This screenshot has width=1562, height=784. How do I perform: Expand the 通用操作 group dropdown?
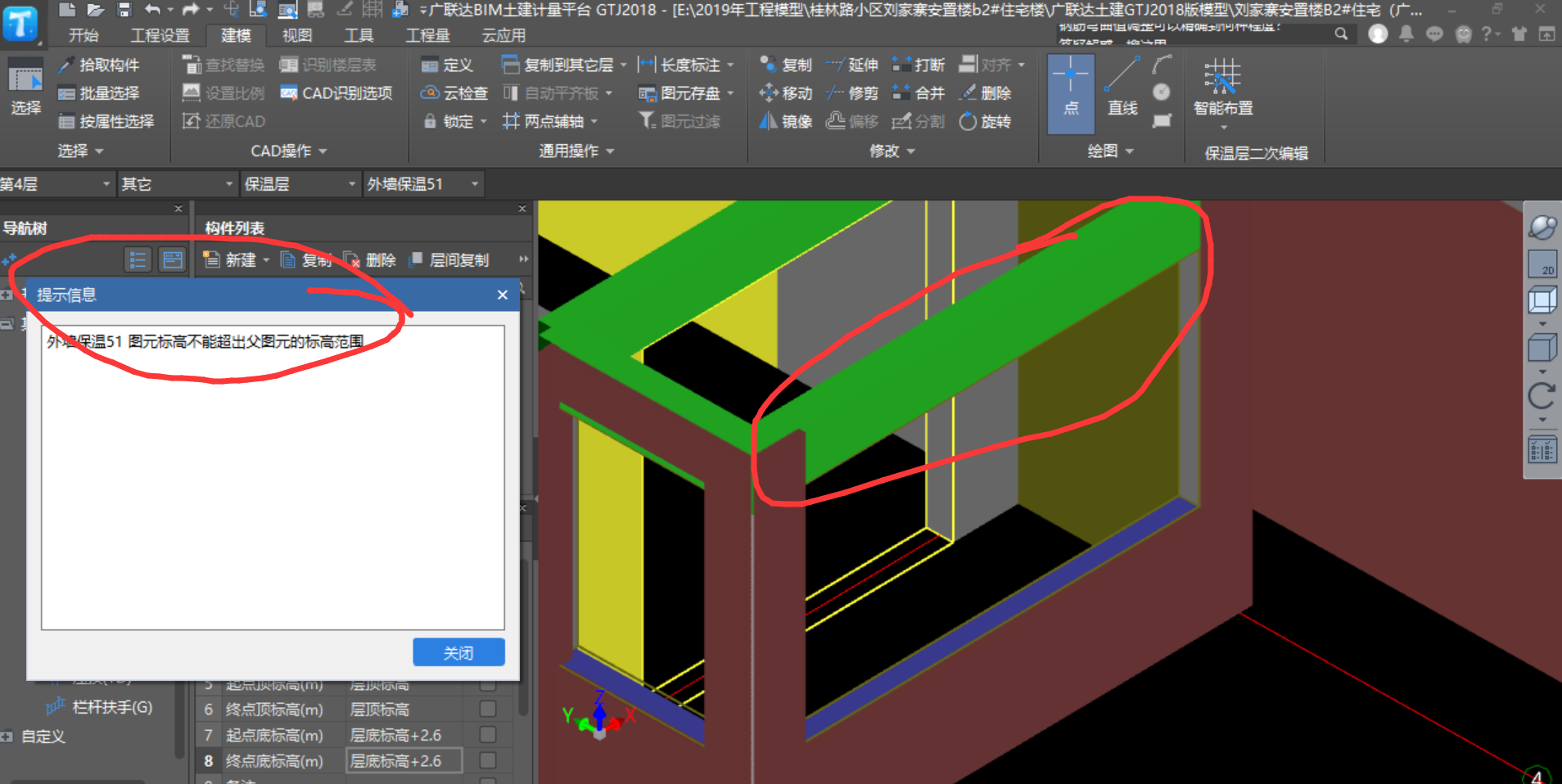[x=576, y=151]
